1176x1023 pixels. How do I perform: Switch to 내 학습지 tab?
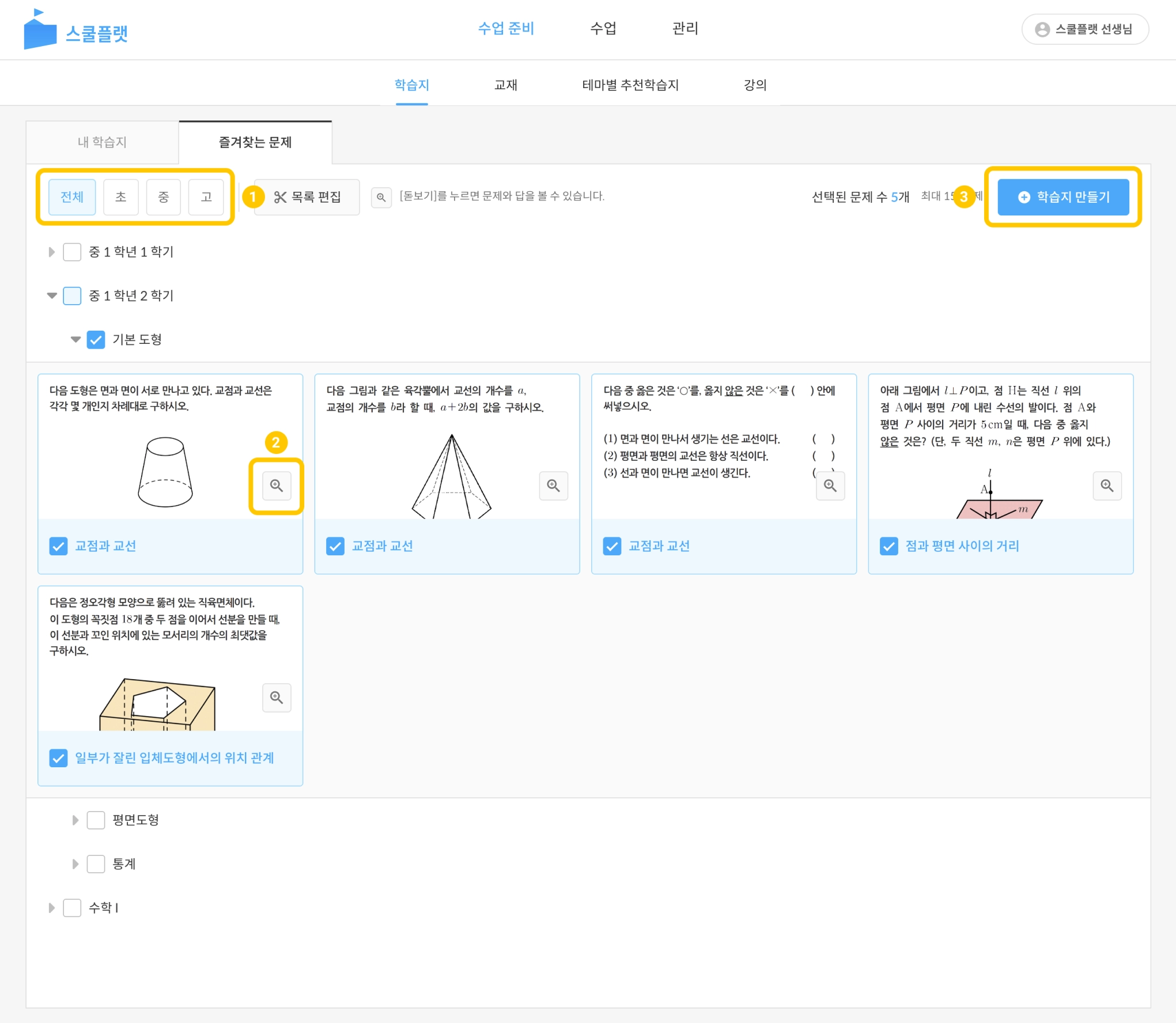pyautogui.click(x=102, y=142)
